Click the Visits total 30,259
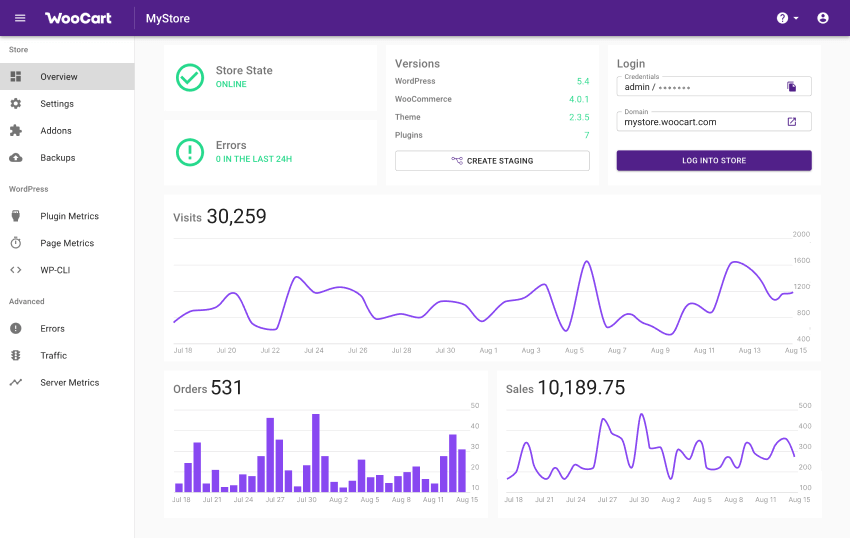This screenshot has height=538, width=850. pos(236,216)
